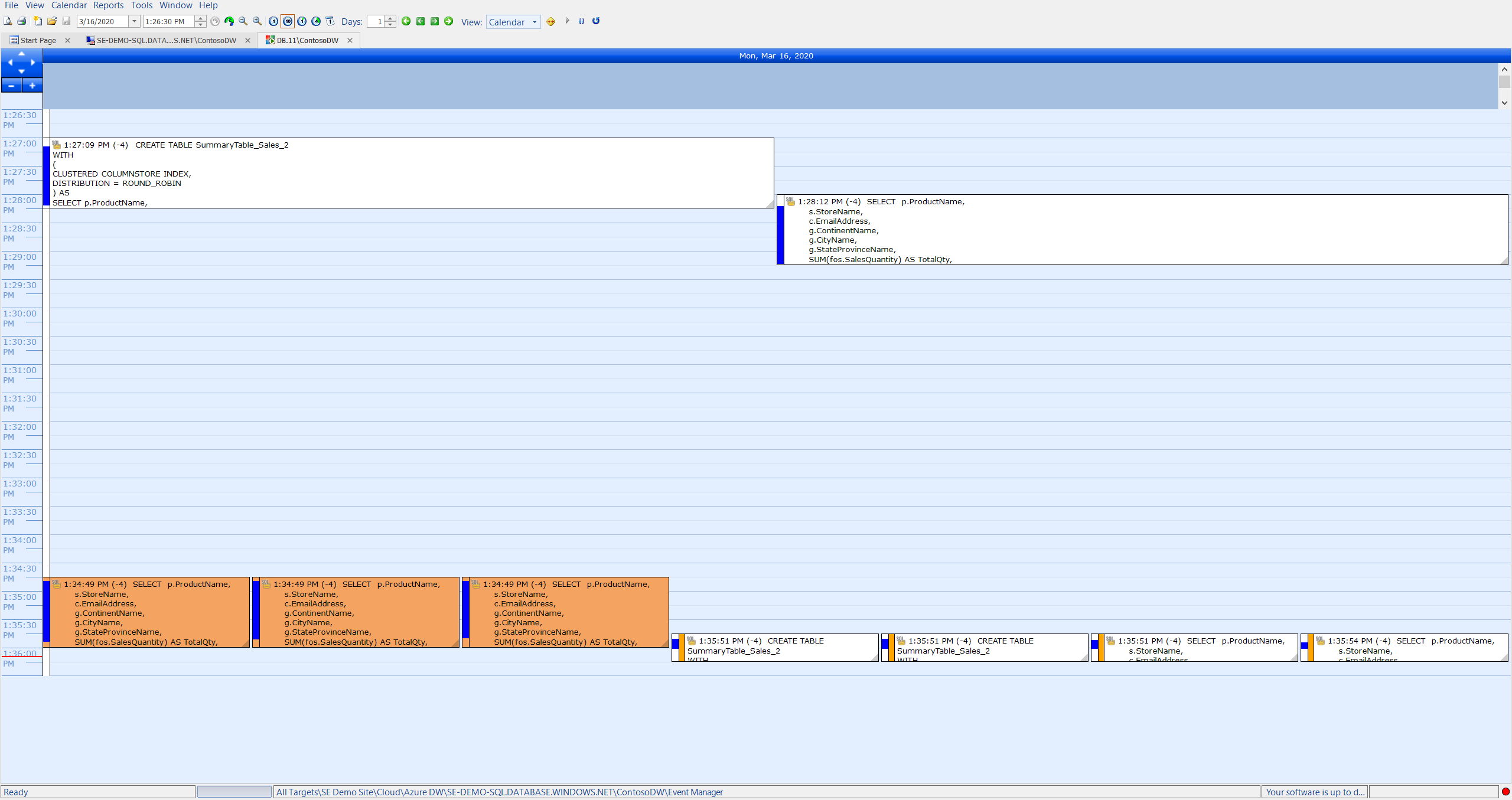Save the current calendar view
The width and height of the screenshot is (1512, 800).
pyautogui.click(x=67, y=21)
